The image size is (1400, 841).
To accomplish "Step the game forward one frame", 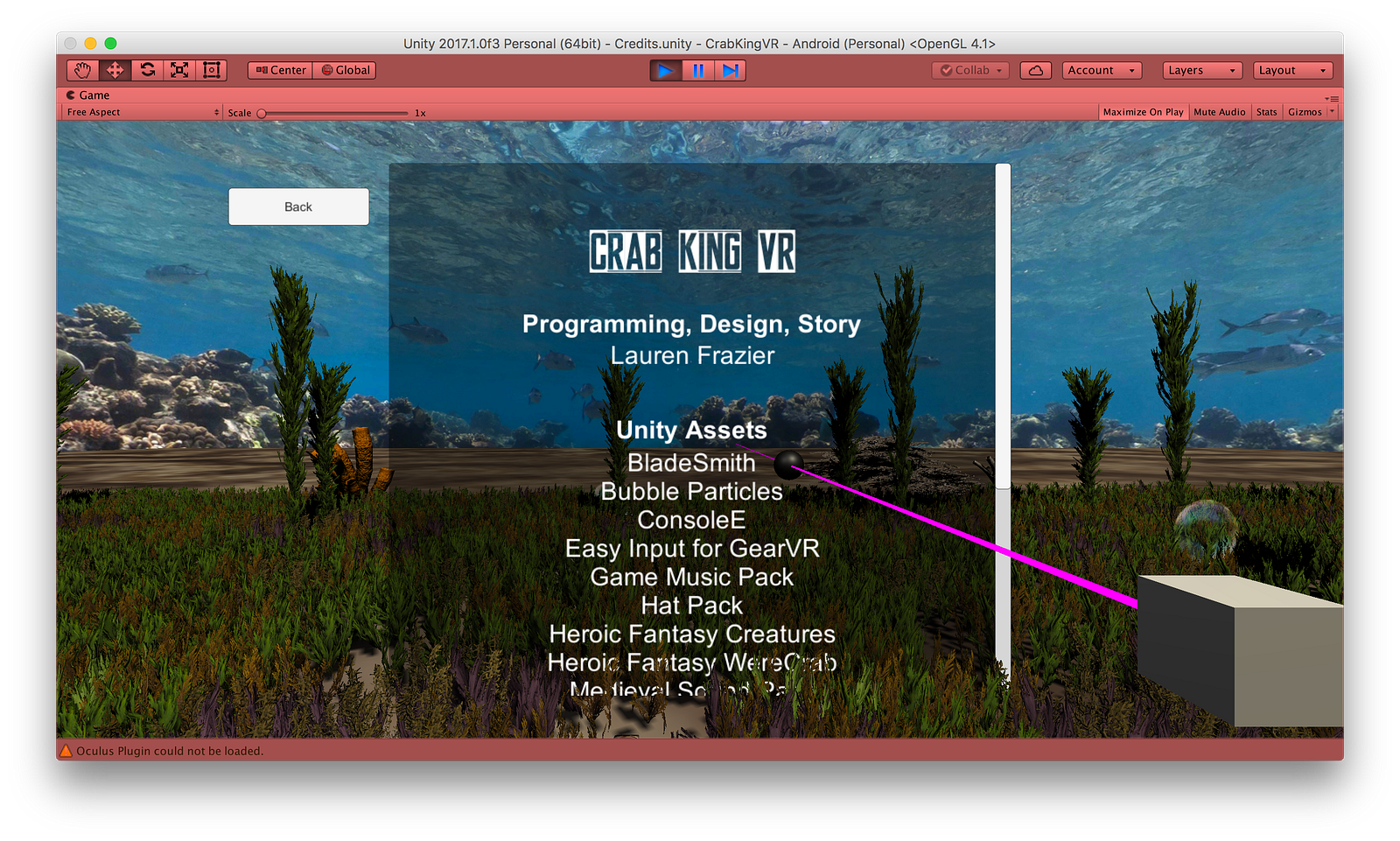I will coord(730,70).
